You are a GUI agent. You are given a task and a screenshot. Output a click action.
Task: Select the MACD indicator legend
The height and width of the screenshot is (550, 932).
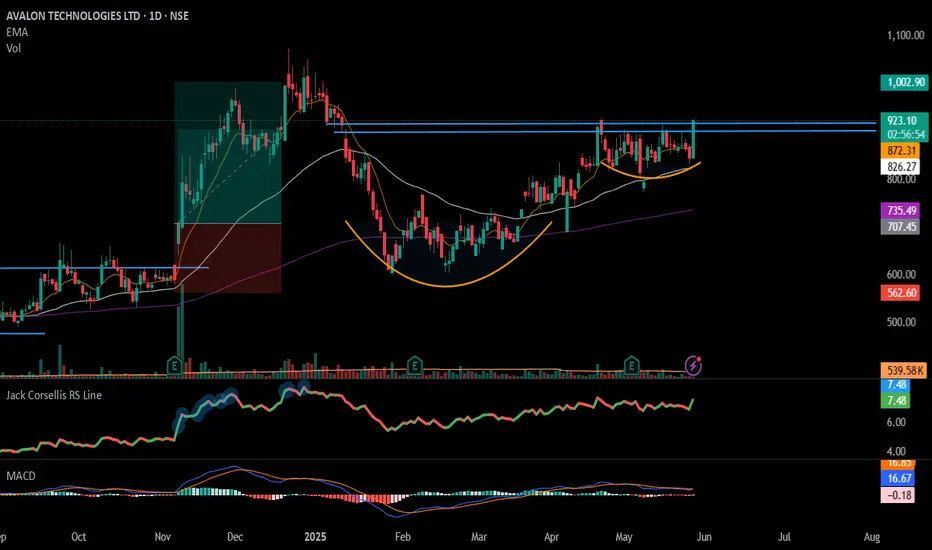[21, 476]
